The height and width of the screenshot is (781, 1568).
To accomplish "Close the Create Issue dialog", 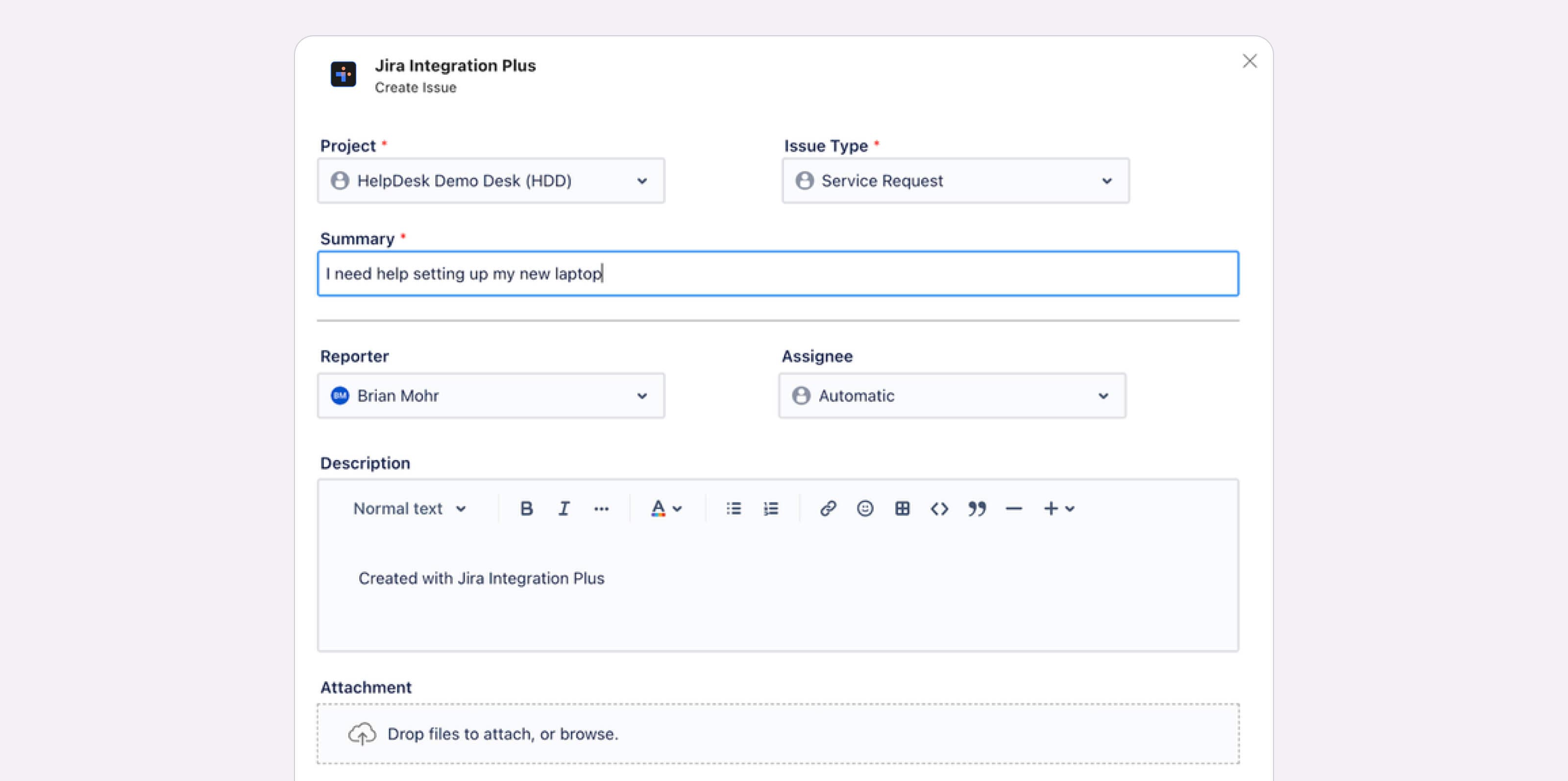I will (x=1249, y=61).
